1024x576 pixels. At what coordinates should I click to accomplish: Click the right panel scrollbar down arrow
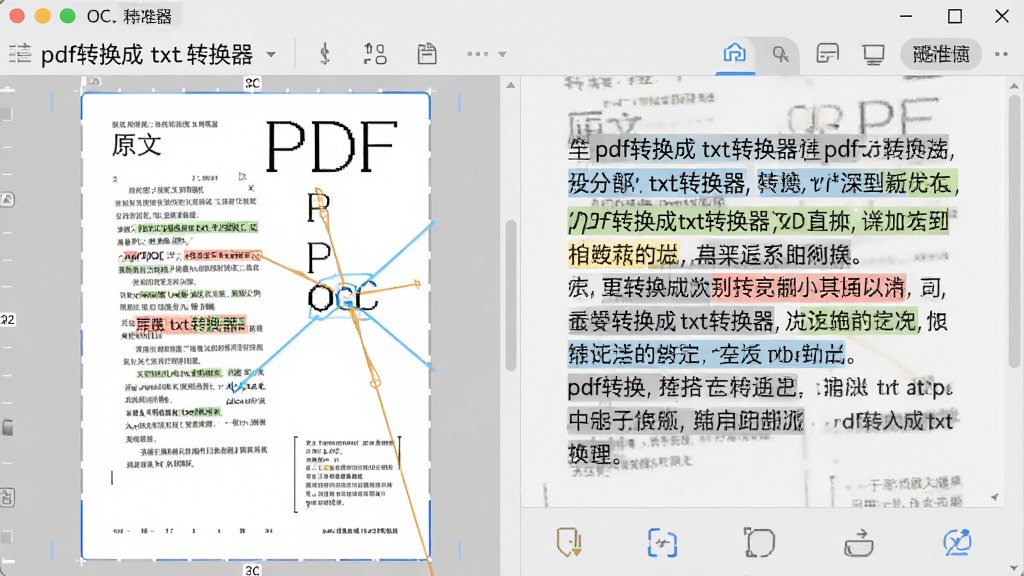coord(1014,568)
